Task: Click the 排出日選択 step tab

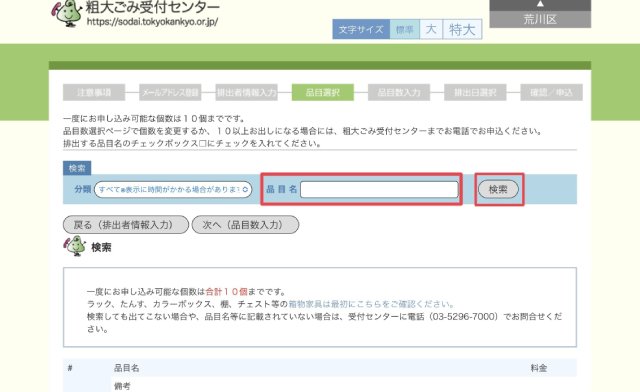Action: [x=475, y=92]
